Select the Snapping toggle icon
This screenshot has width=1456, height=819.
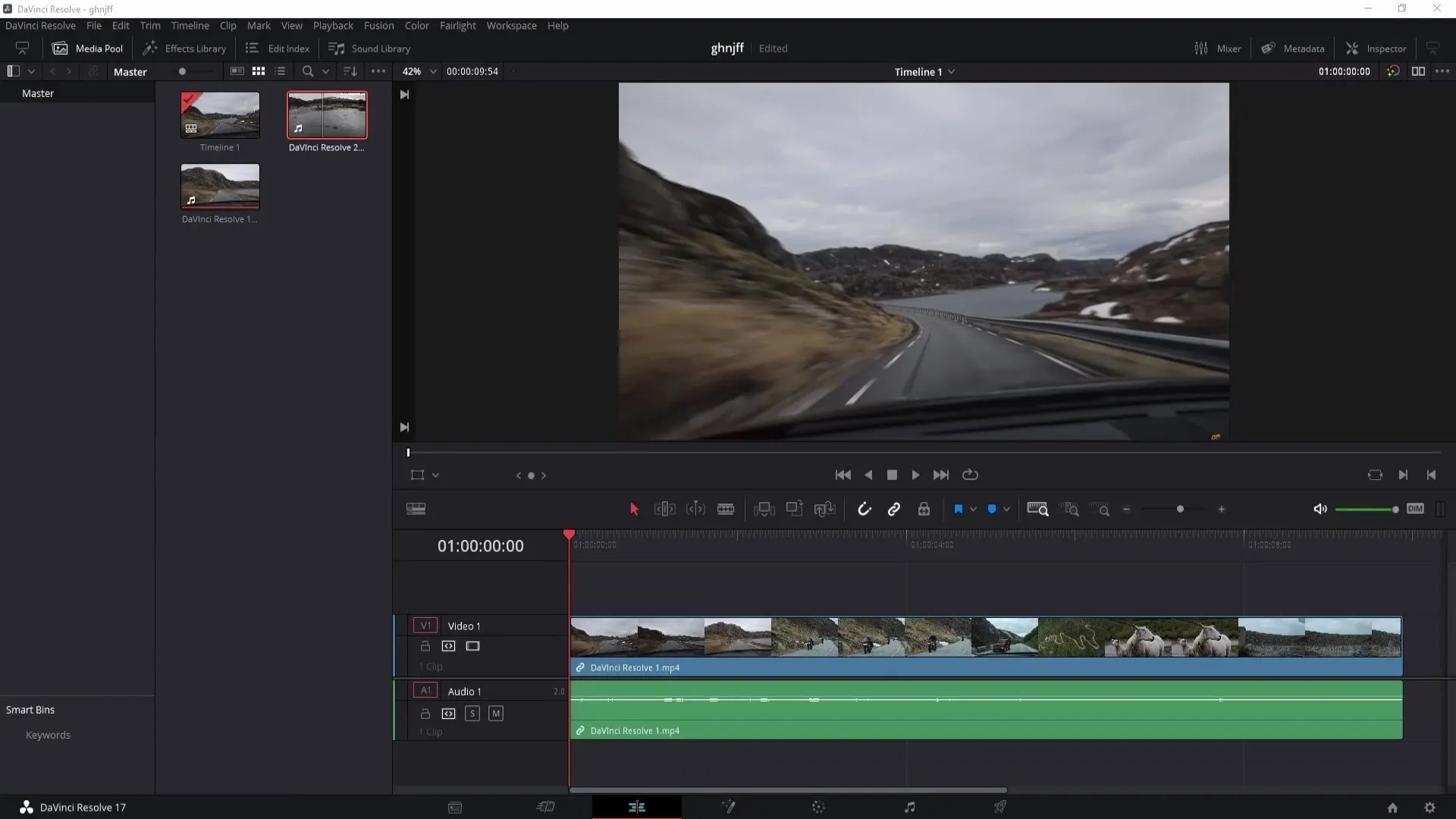(x=862, y=509)
